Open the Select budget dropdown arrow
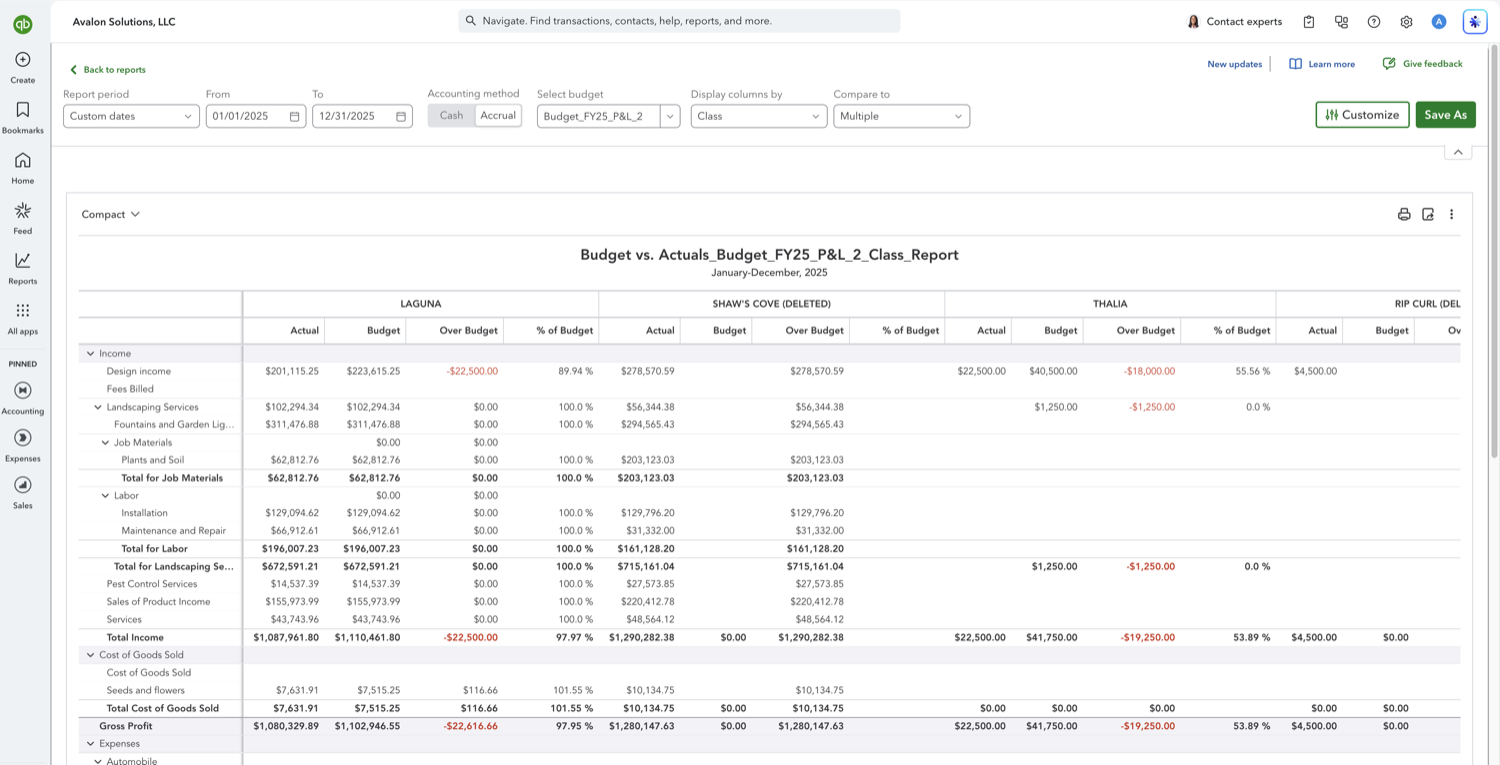The height and width of the screenshot is (765, 1500). (x=670, y=116)
